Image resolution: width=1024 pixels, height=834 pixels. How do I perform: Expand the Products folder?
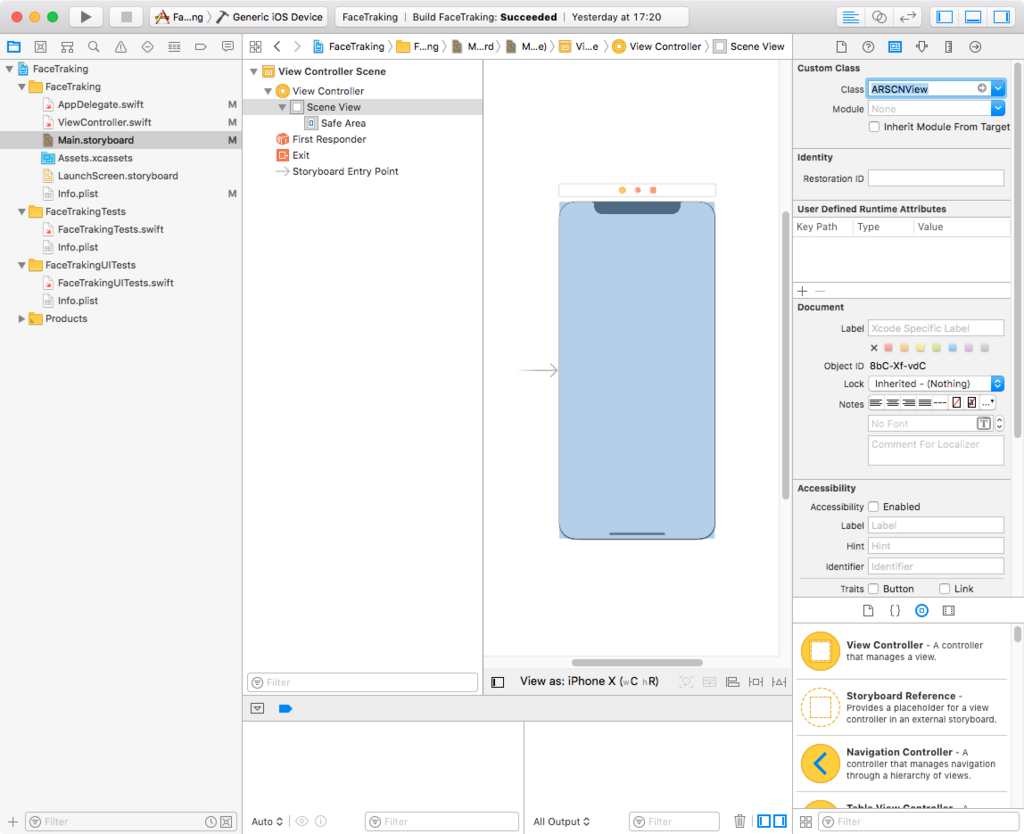click(22, 319)
